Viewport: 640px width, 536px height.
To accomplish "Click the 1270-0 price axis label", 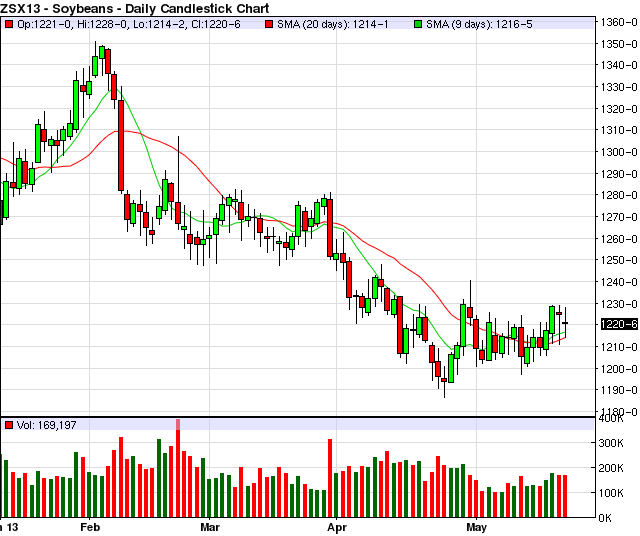I will (619, 217).
